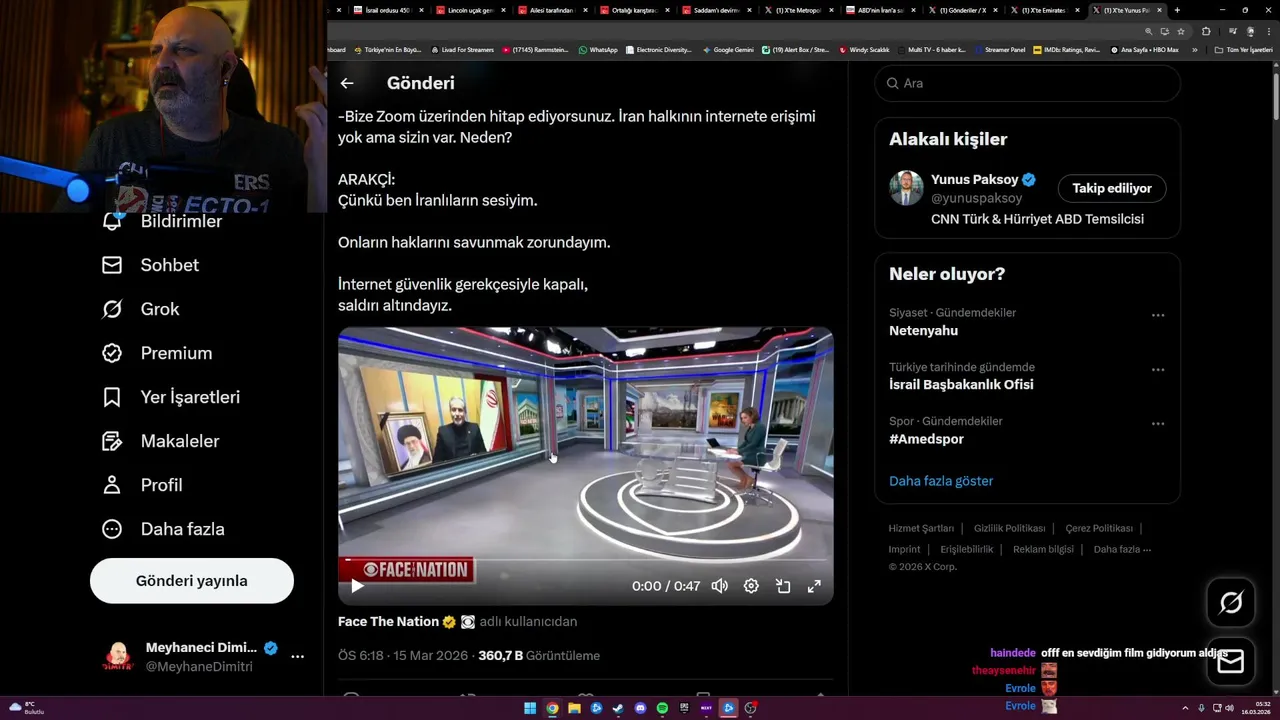Open the floating Grok button

coord(1231,602)
